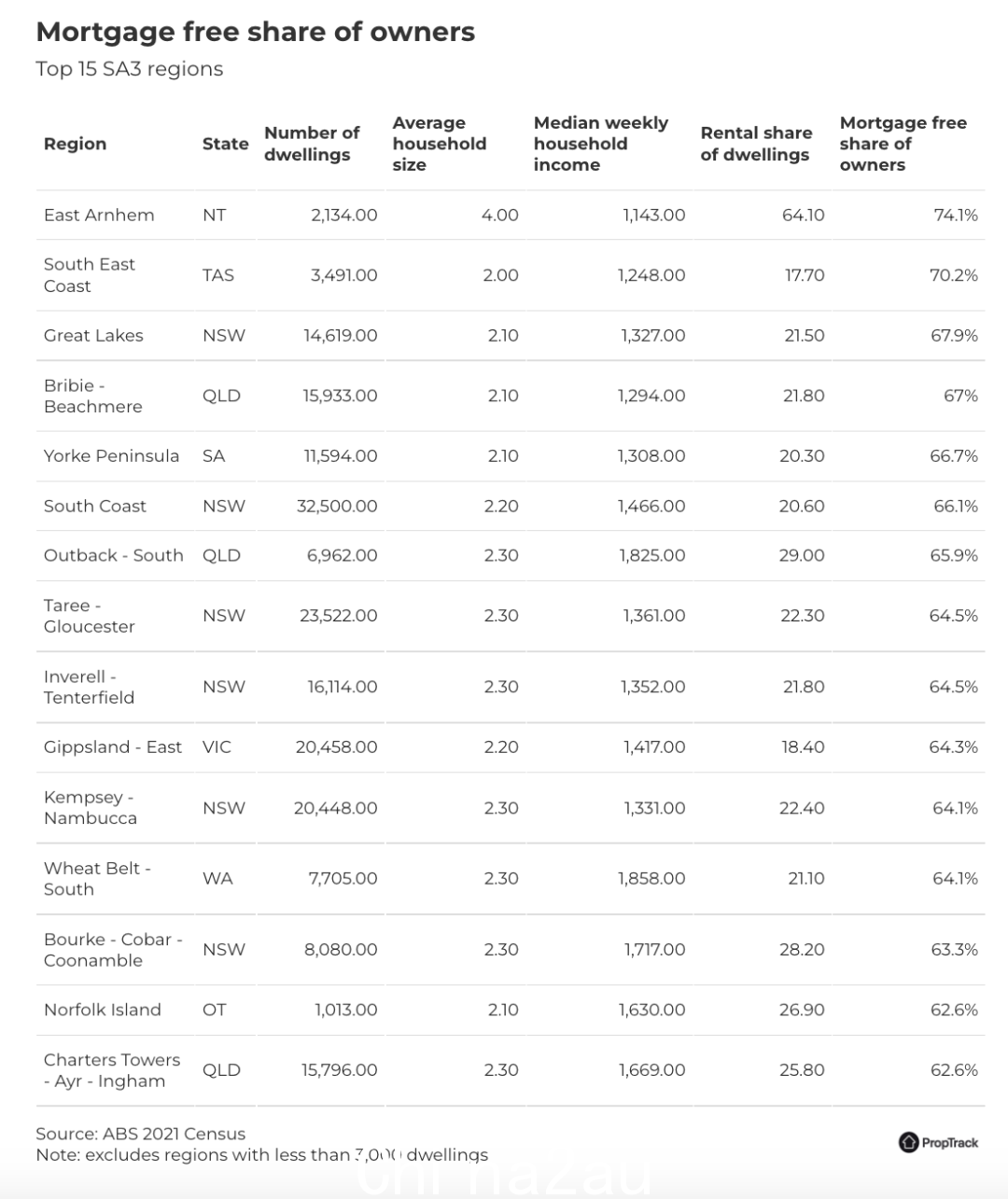Select the Yorke Peninsula row
Viewport: 1008px width, 1199px height.
[511, 456]
